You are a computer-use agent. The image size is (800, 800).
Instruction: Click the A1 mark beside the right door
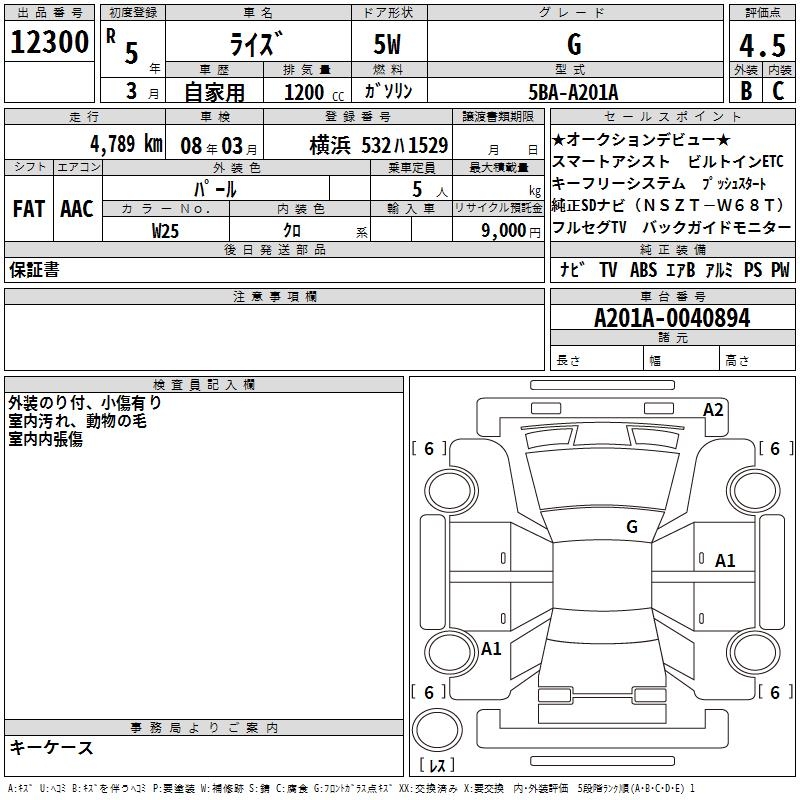[x=725, y=561]
